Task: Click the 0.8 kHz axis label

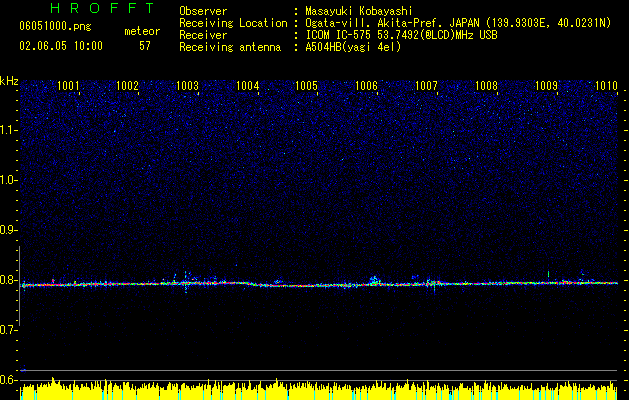Action: [8, 280]
